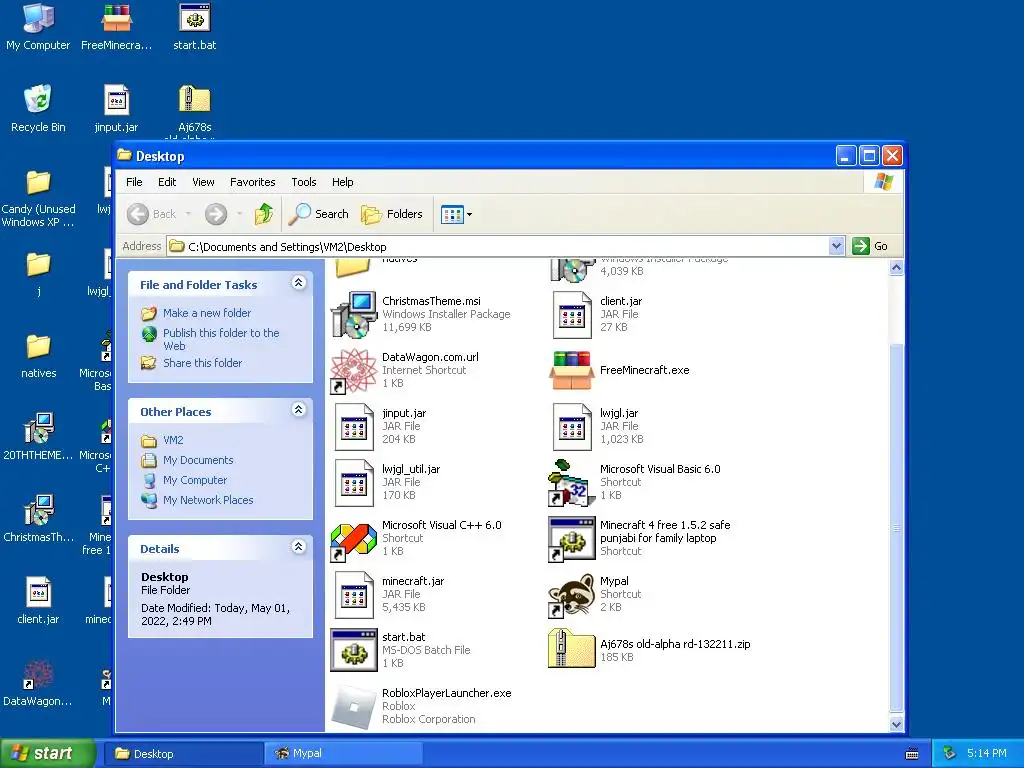Open the Search toolbar button

319,214
